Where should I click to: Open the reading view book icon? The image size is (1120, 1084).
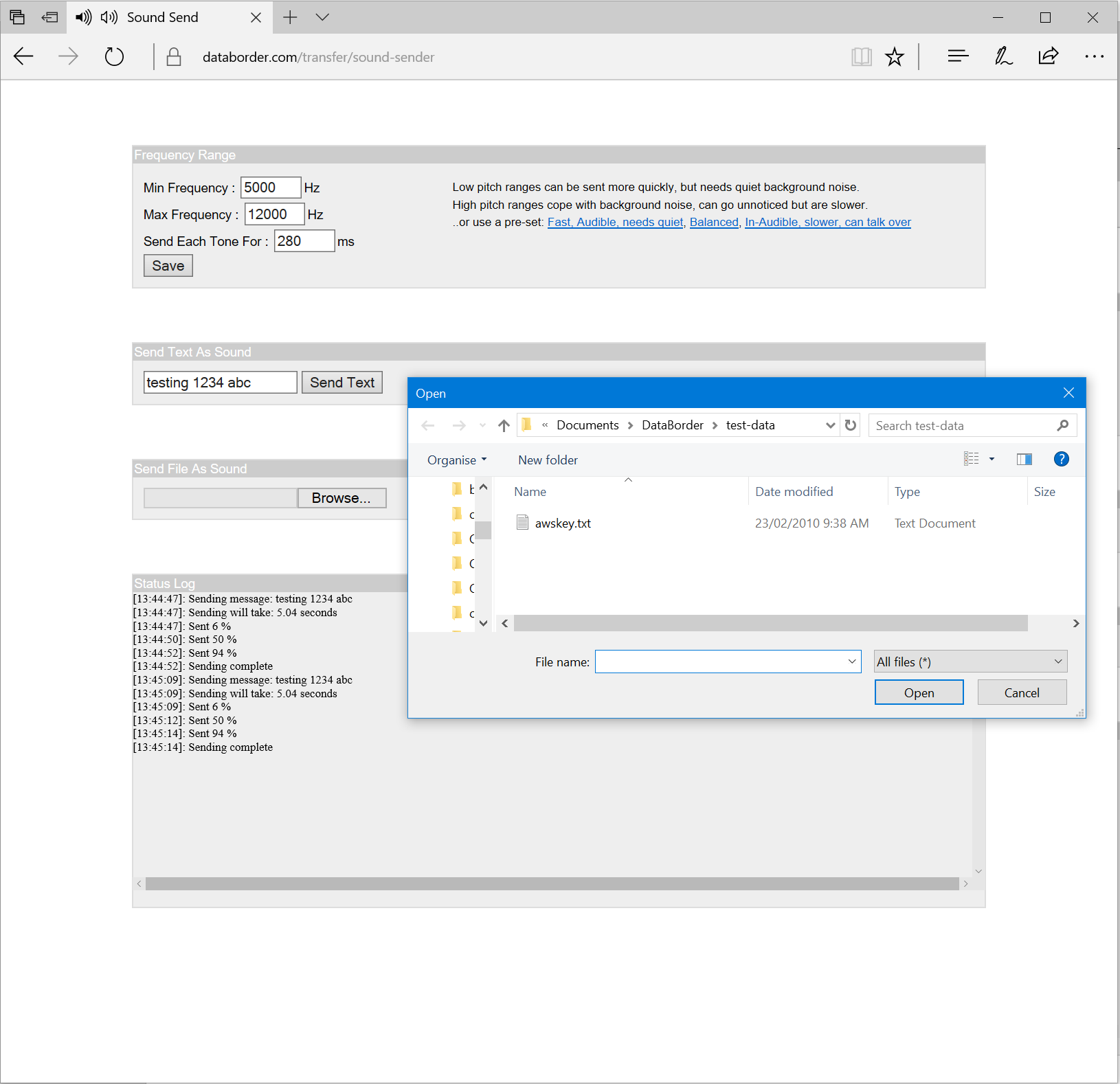click(861, 56)
